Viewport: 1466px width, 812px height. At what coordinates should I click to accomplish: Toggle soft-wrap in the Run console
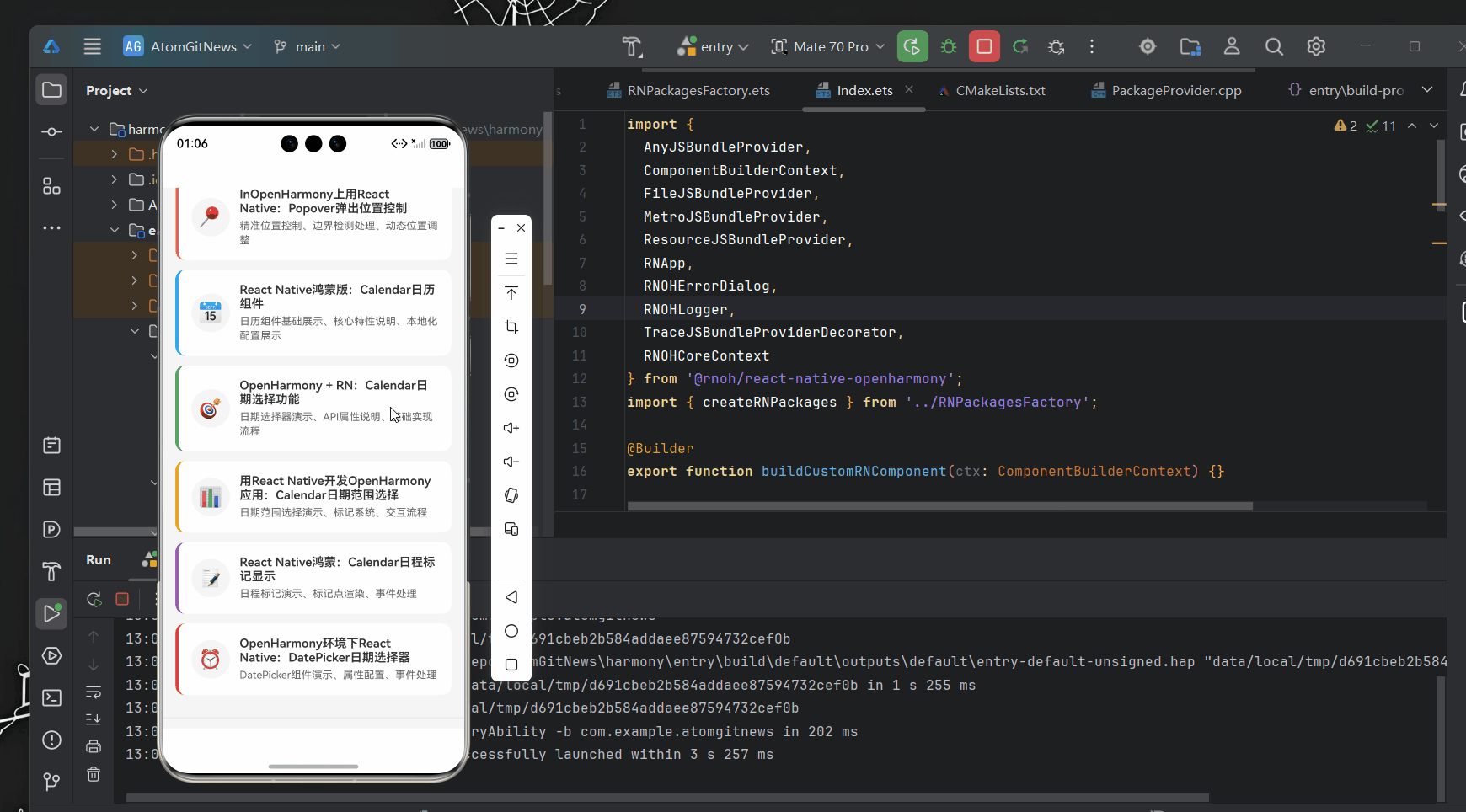tap(94, 692)
